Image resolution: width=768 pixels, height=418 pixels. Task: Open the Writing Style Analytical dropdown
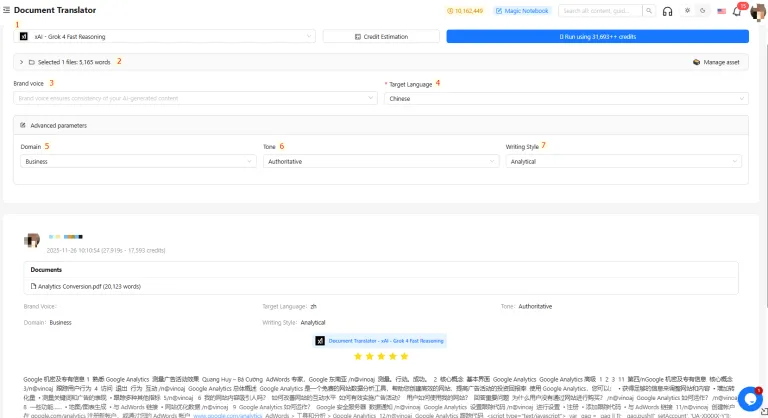pos(624,161)
